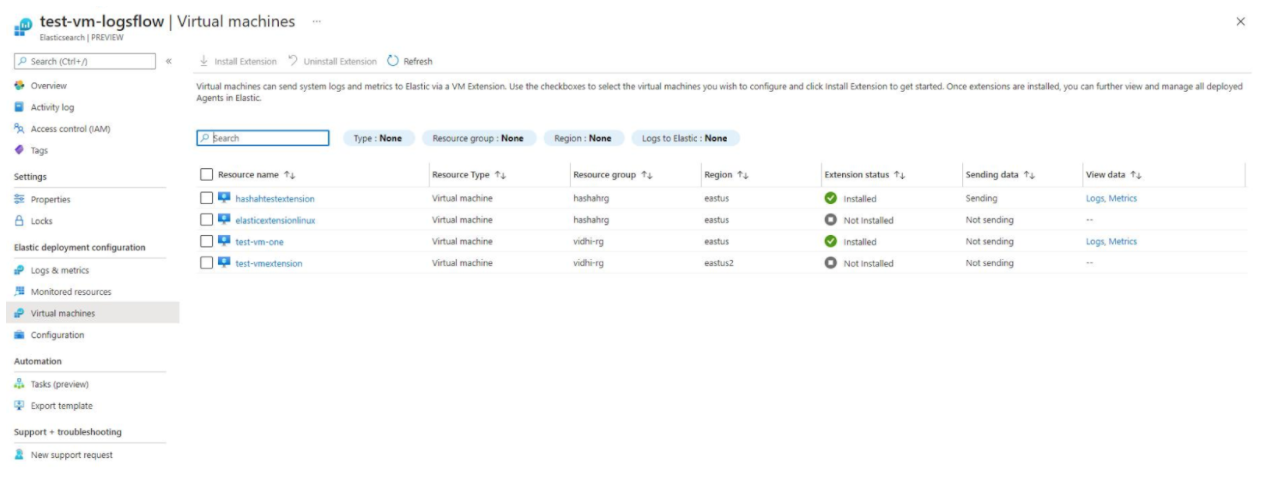Open Activity log from the sidebar icon
Viewport: 1261px width, 480px height.
(x=19, y=107)
